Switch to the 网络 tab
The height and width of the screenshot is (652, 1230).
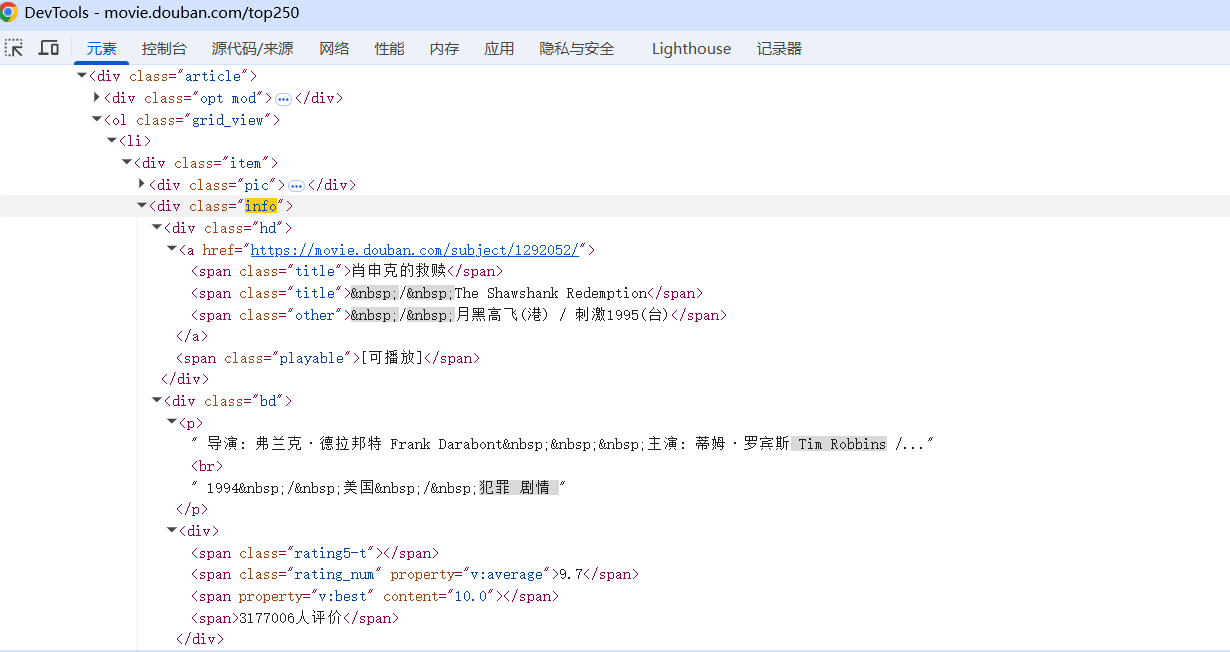coord(334,49)
